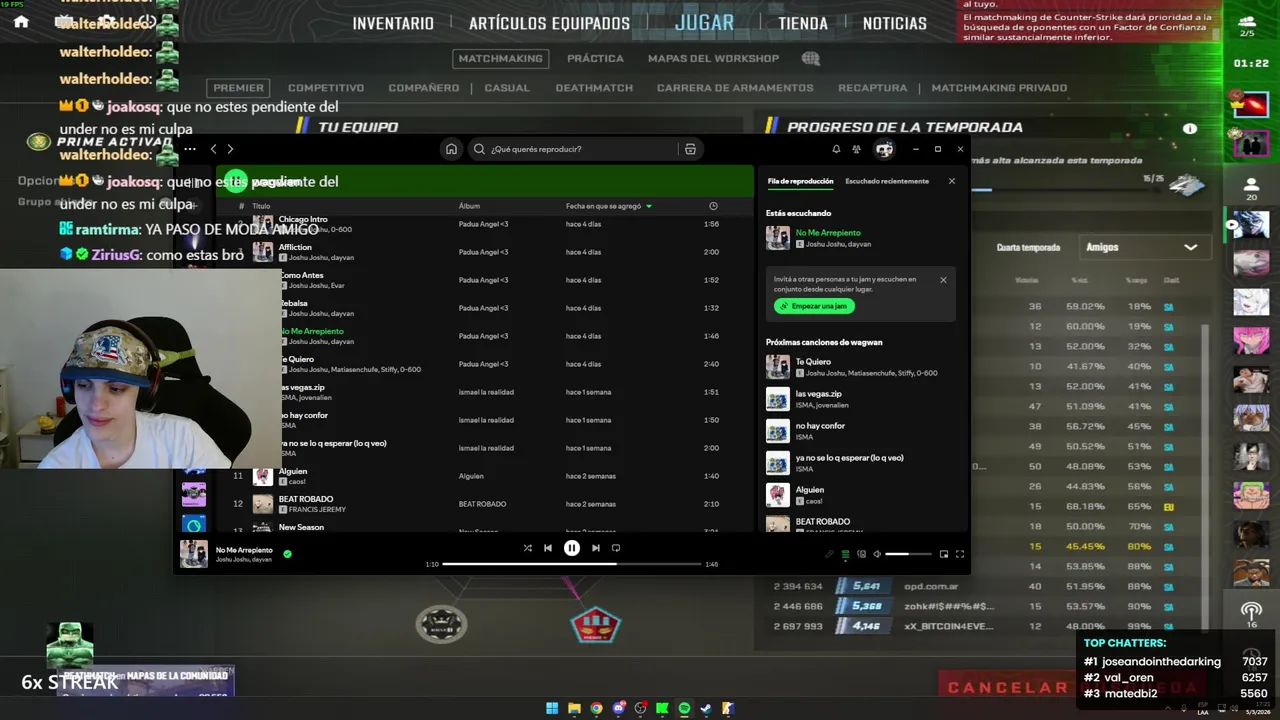Select MAPAS DEL WORKSHOP tab

coord(713,58)
